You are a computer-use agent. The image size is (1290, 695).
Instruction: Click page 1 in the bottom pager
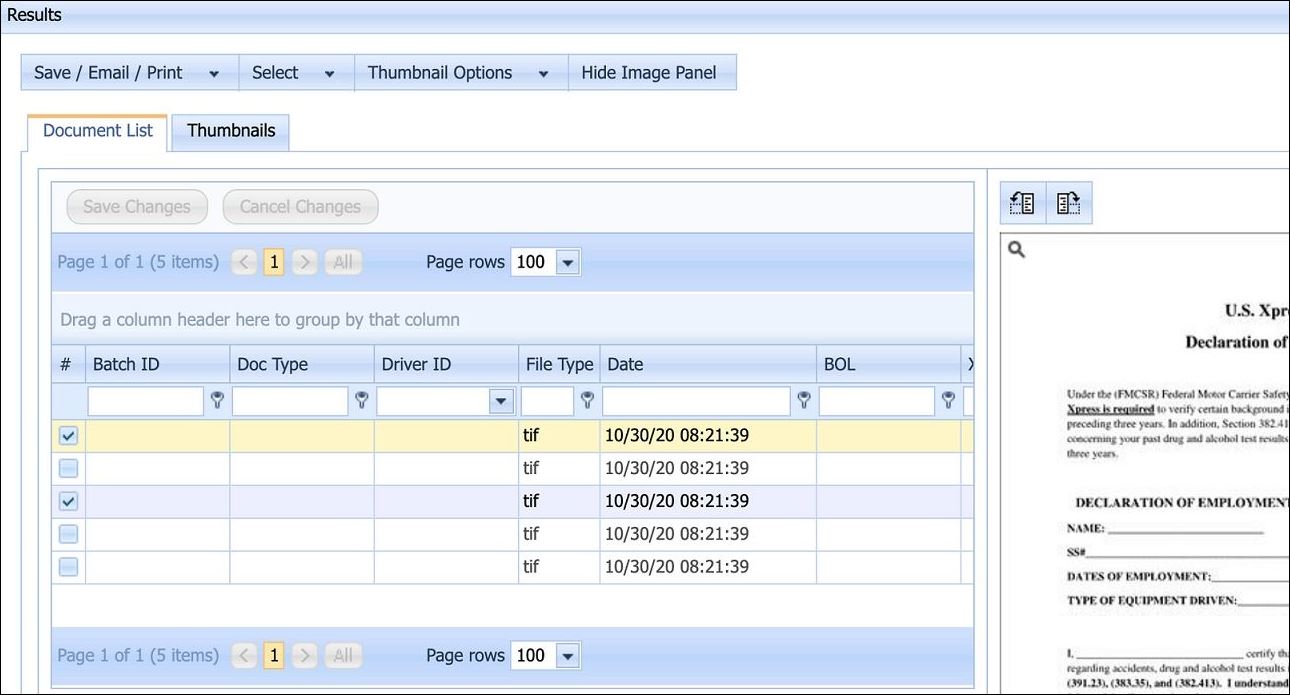[274, 656]
